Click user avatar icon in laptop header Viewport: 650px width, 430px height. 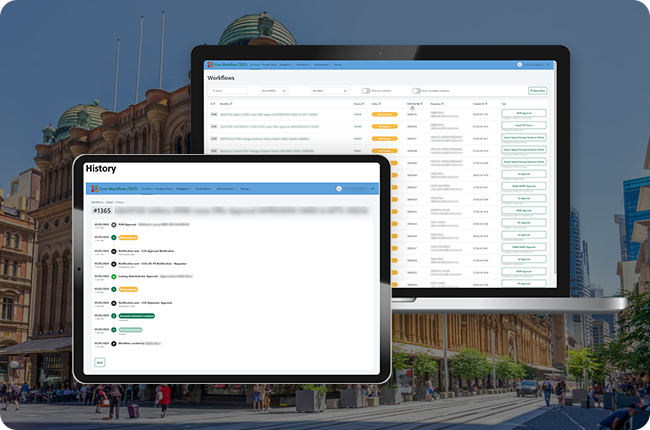pos(519,65)
